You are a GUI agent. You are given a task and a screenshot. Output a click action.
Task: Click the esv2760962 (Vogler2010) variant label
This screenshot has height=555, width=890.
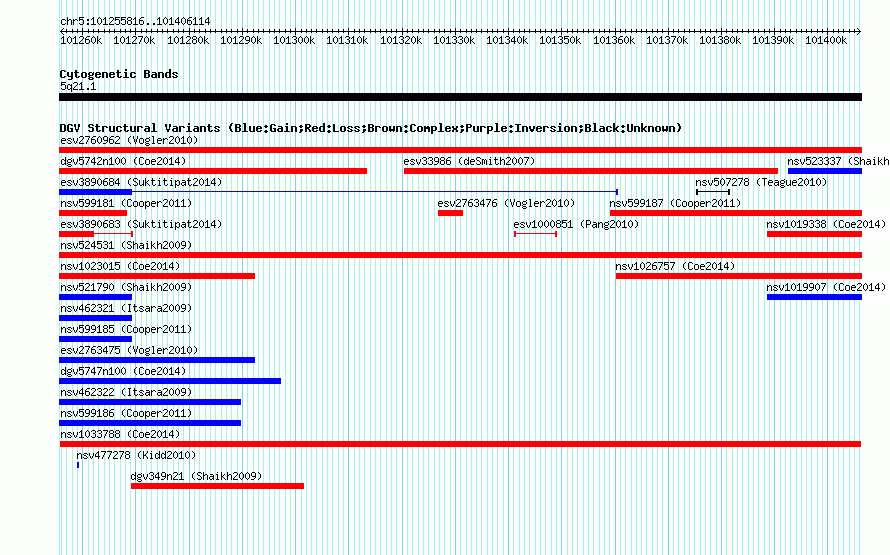point(129,140)
